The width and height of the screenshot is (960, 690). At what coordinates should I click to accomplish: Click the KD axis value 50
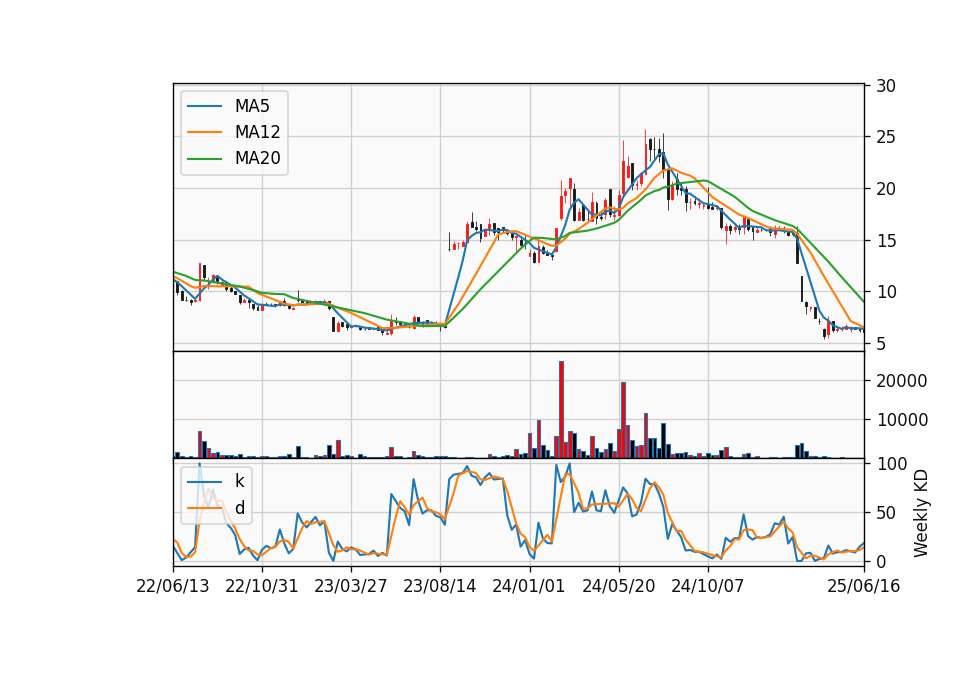pyautogui.click(x=885, y=513)
